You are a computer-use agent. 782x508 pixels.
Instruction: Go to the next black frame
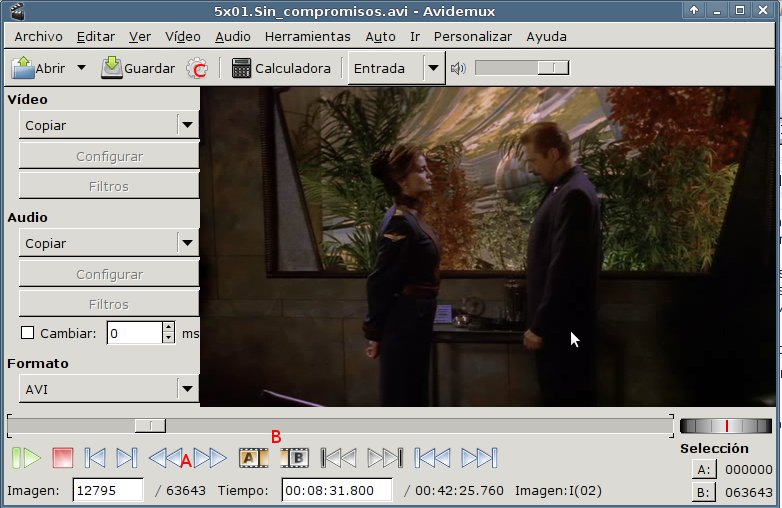coord(385,458)
